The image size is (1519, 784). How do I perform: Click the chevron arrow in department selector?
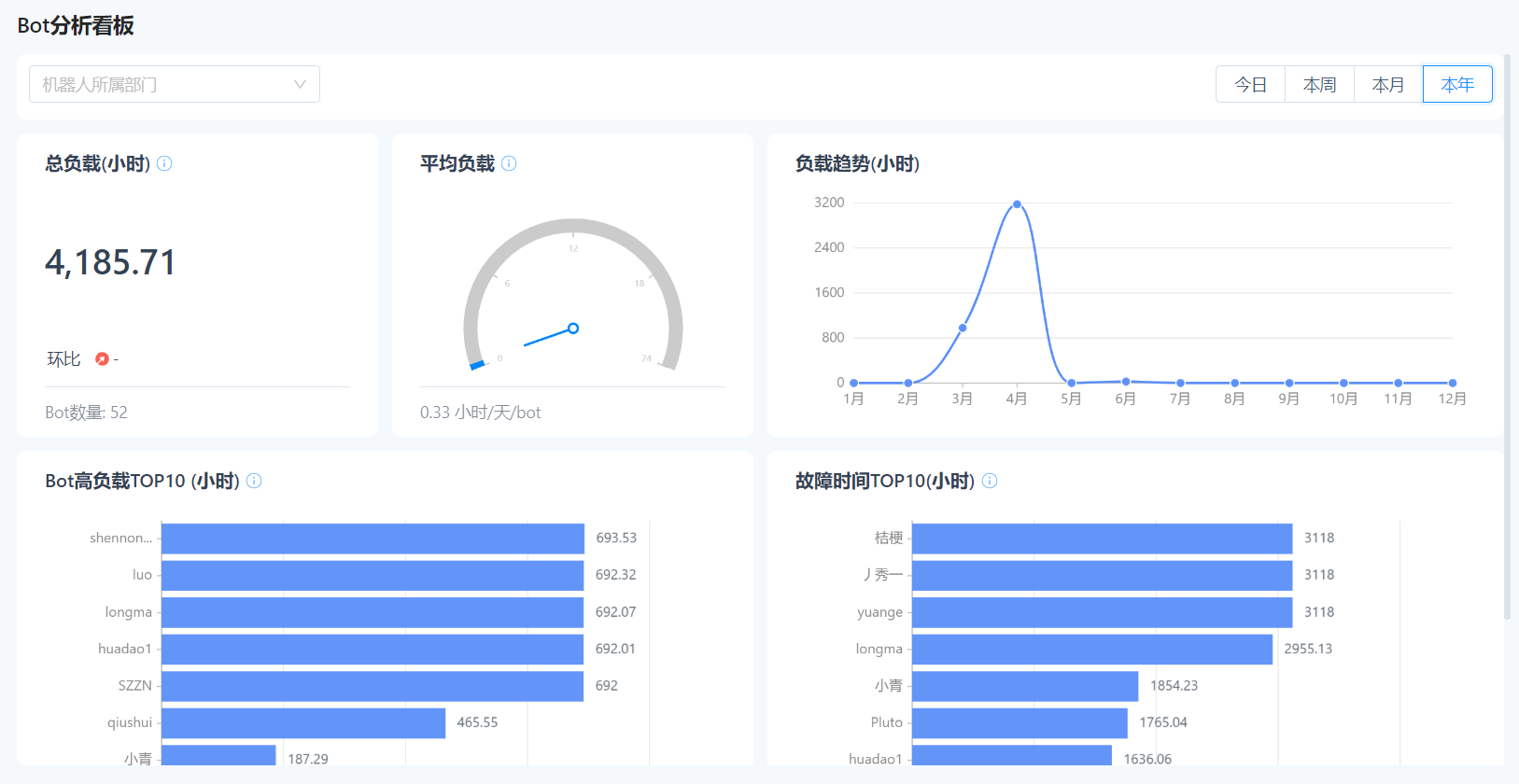pyautogui.click(x=300, y=84)
